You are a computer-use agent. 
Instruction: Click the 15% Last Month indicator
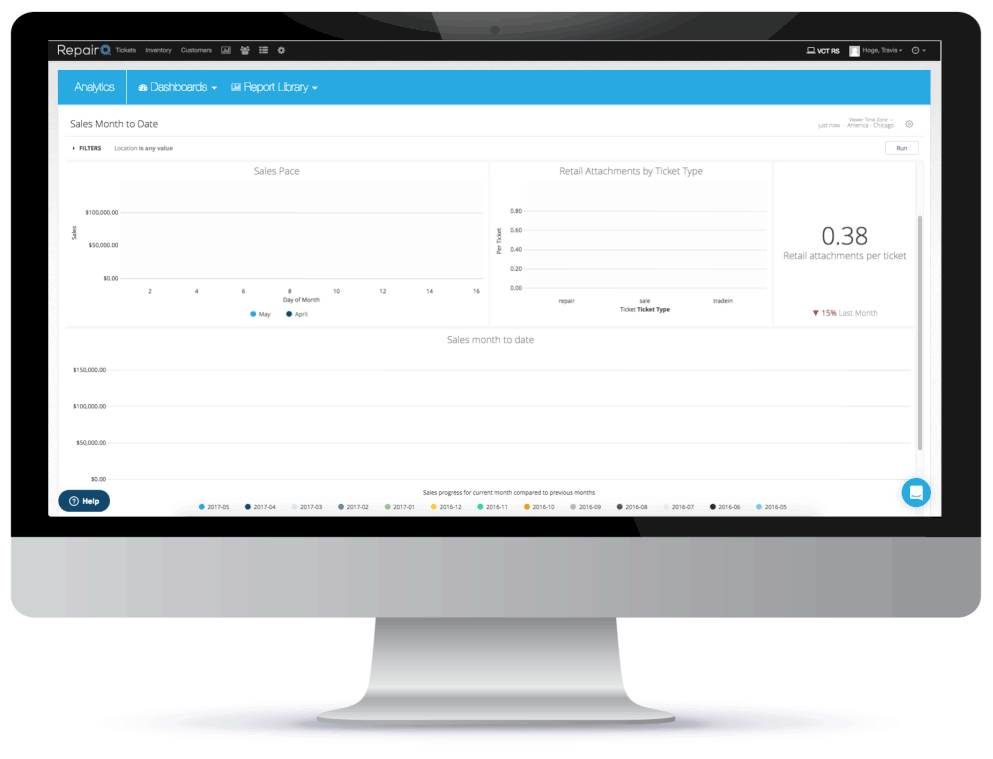(845, 313)
